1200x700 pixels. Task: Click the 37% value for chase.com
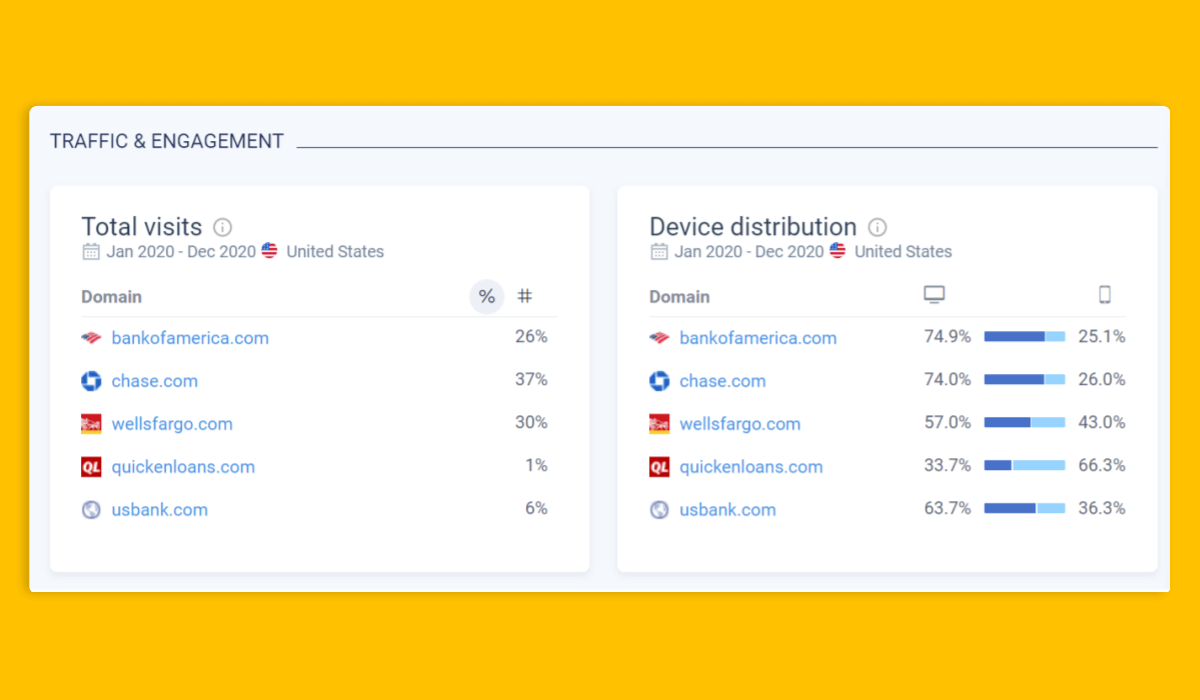(531, 380)
